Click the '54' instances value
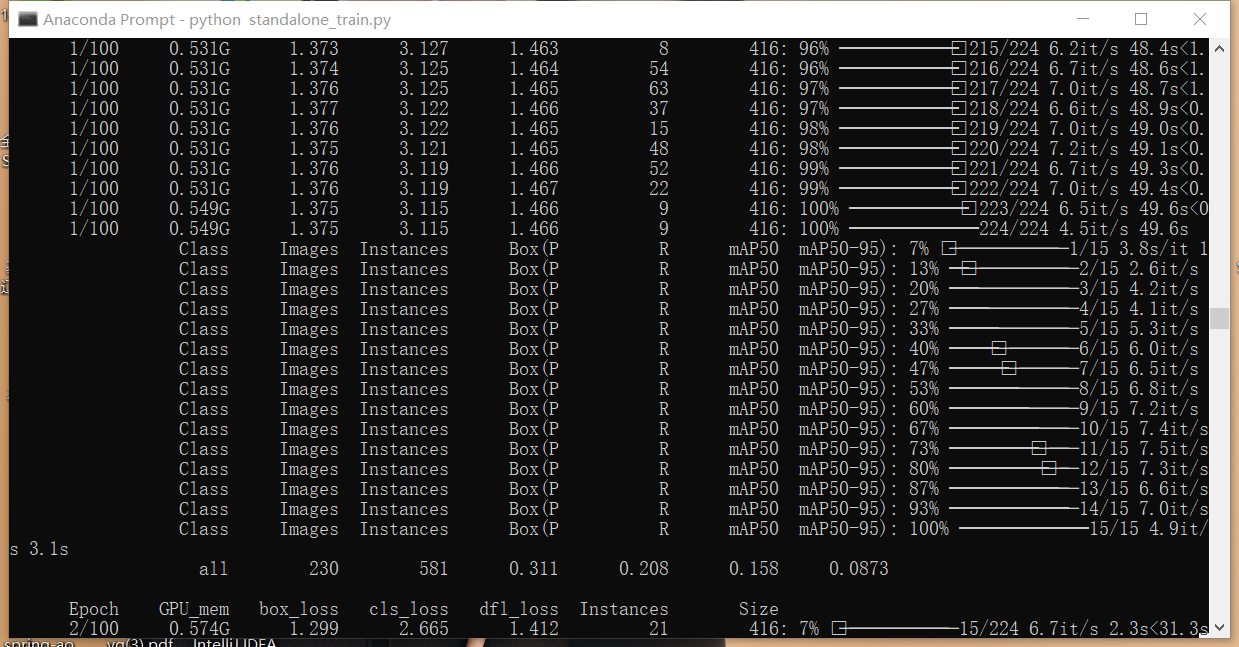The image size is (1239, 647). (659, 69)
